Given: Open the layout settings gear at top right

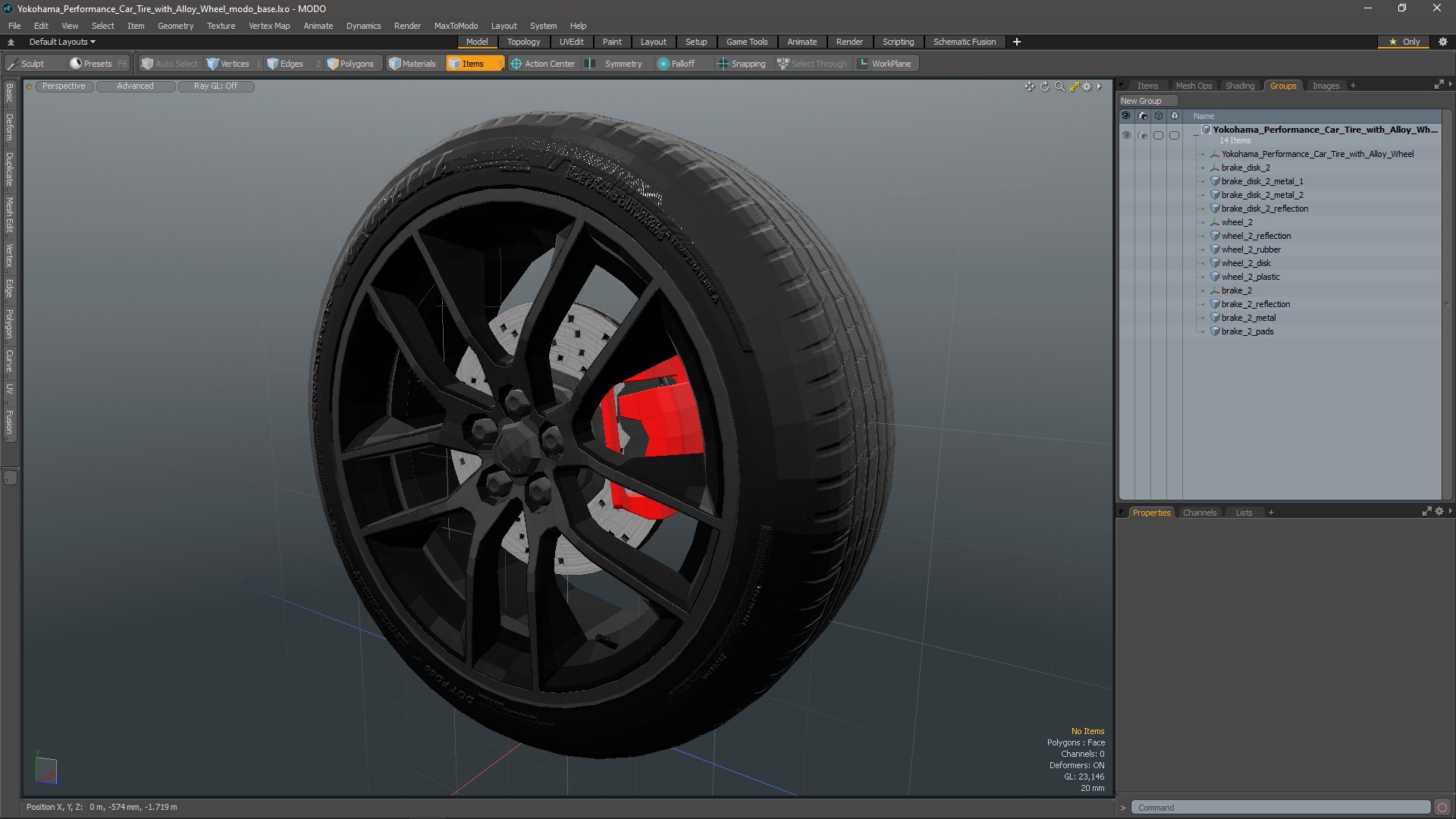Looking at the screenshot, I should tap(1443, 42).
